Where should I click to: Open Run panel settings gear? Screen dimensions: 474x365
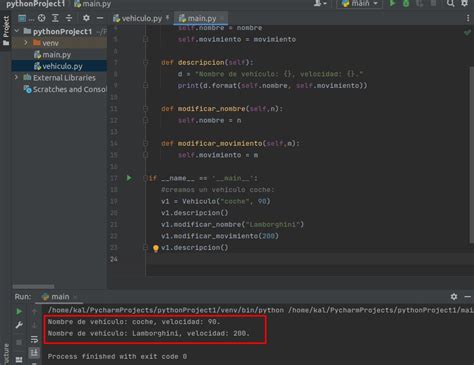(x=454, y=296)
